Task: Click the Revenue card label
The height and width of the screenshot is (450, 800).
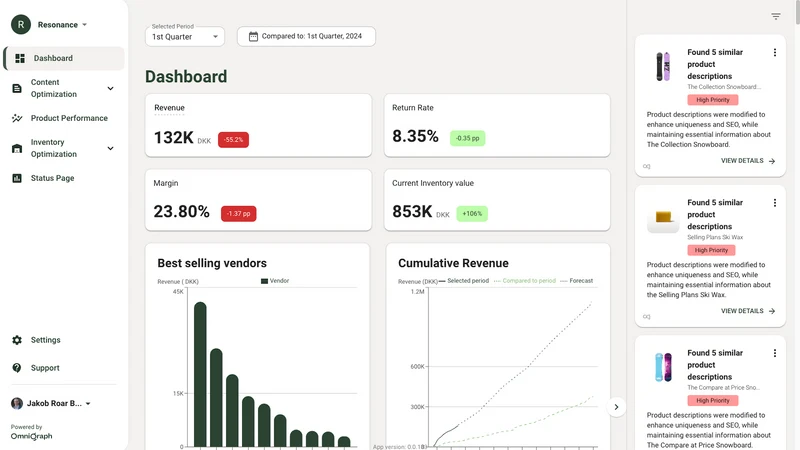Action: coord(169,108)
